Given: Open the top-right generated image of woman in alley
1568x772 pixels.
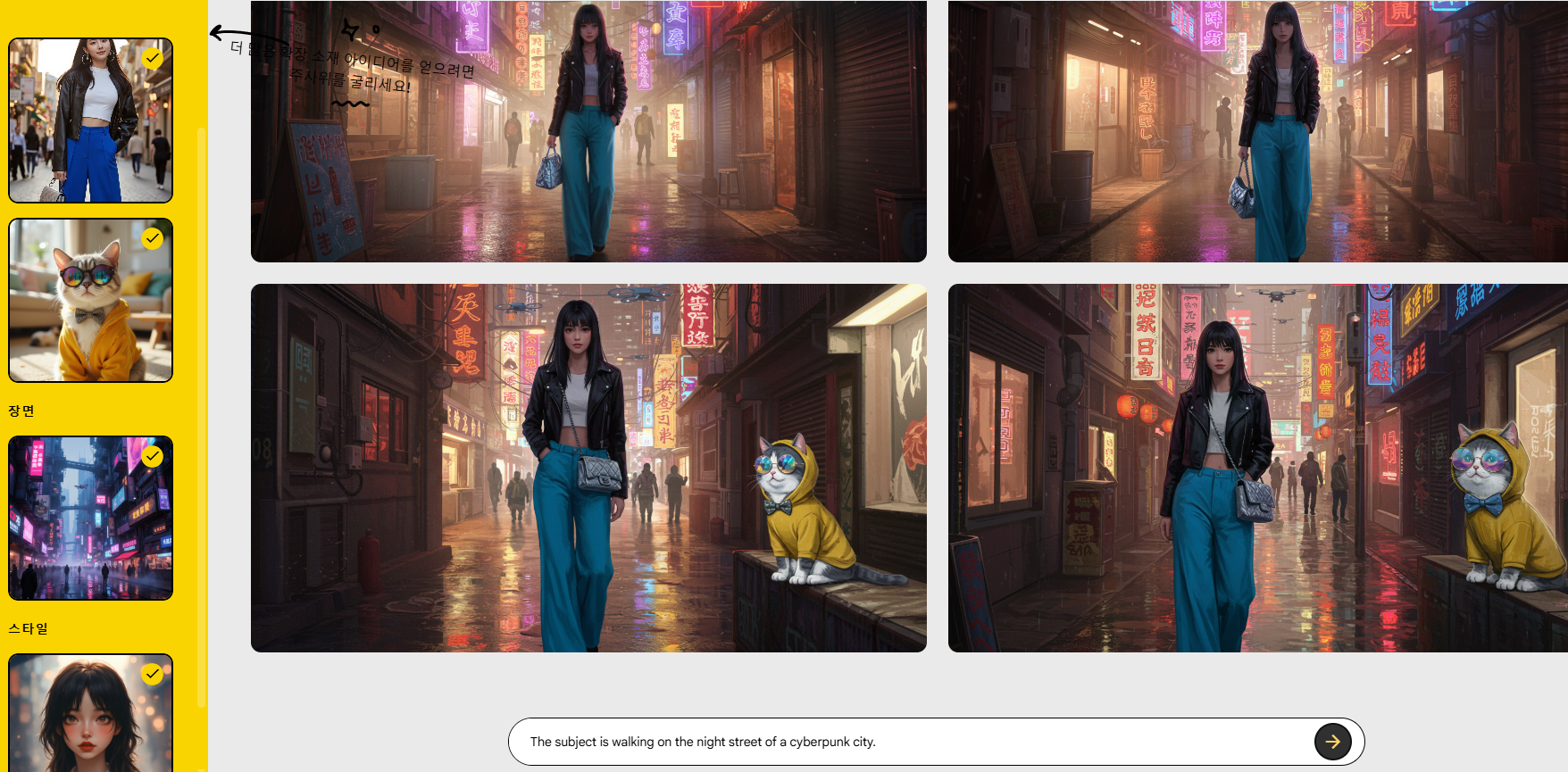Looking at the screenshot, I should 1258,131.
